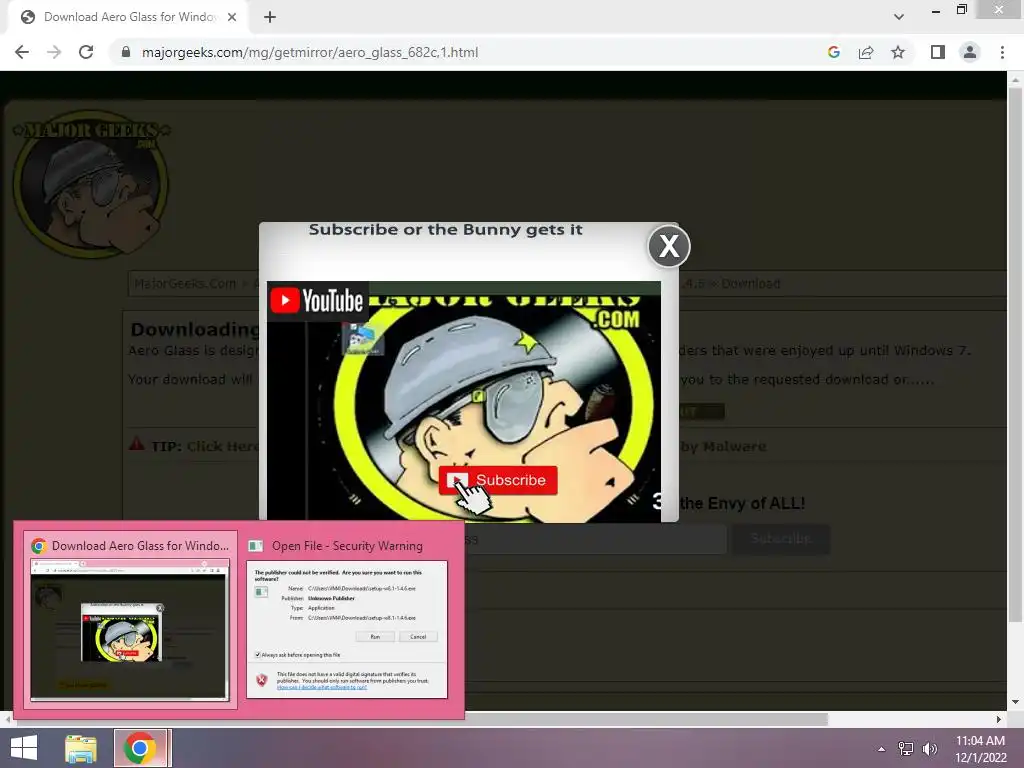The height and width of the screenshot is (768, 1024).
Task: Open a new browser tab
Action: click(x=270, y=17)
